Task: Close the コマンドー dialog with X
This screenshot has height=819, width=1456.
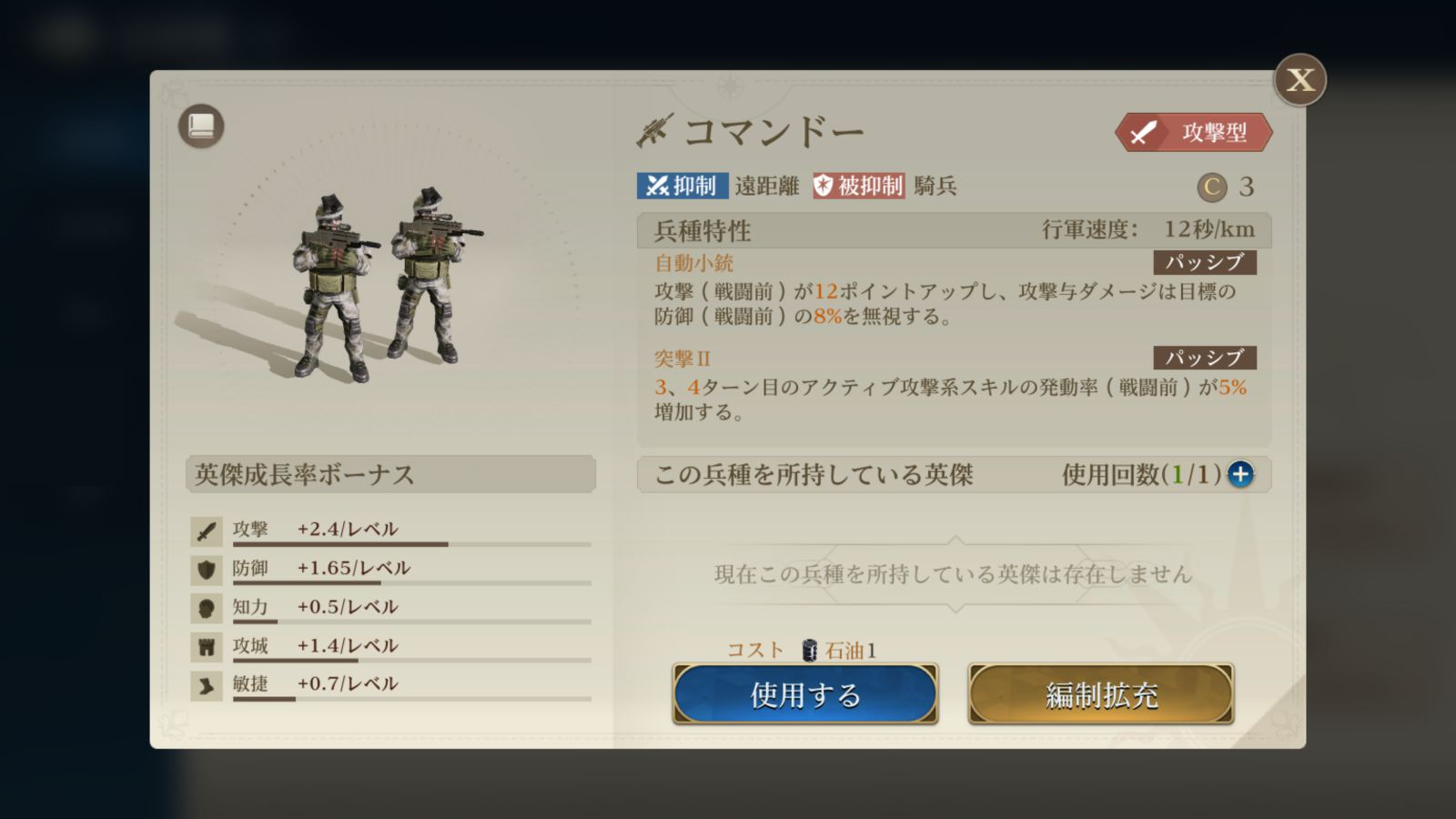Action: (1299, 80)
